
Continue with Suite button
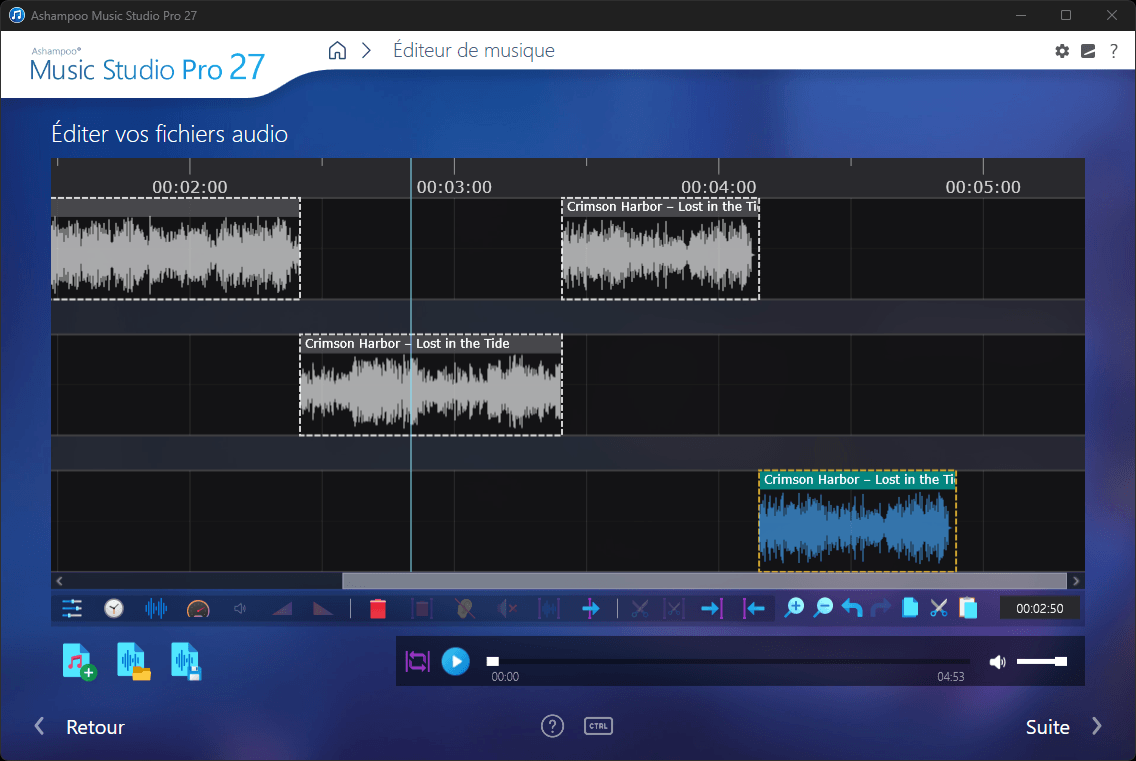tap(1064, 727)
